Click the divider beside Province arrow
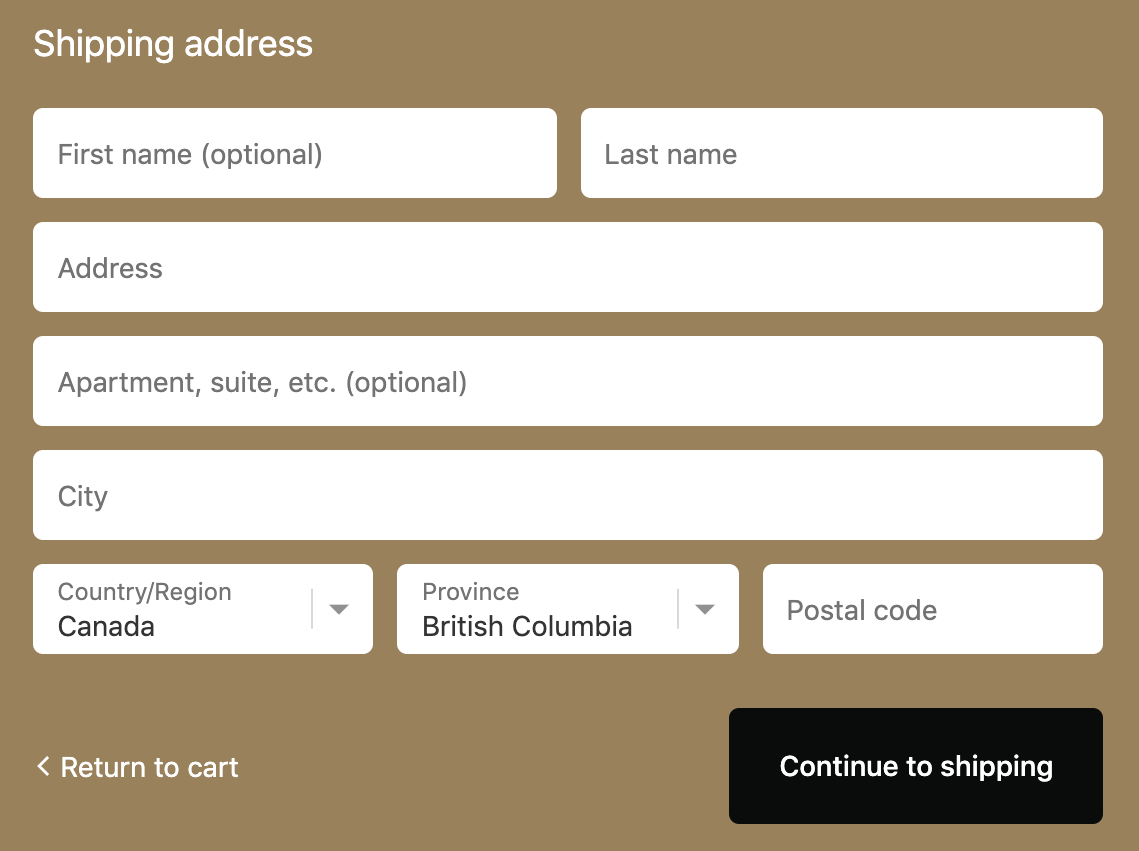Image resolution: width=1139 pixels, height=851 pixels. [678, 609]
